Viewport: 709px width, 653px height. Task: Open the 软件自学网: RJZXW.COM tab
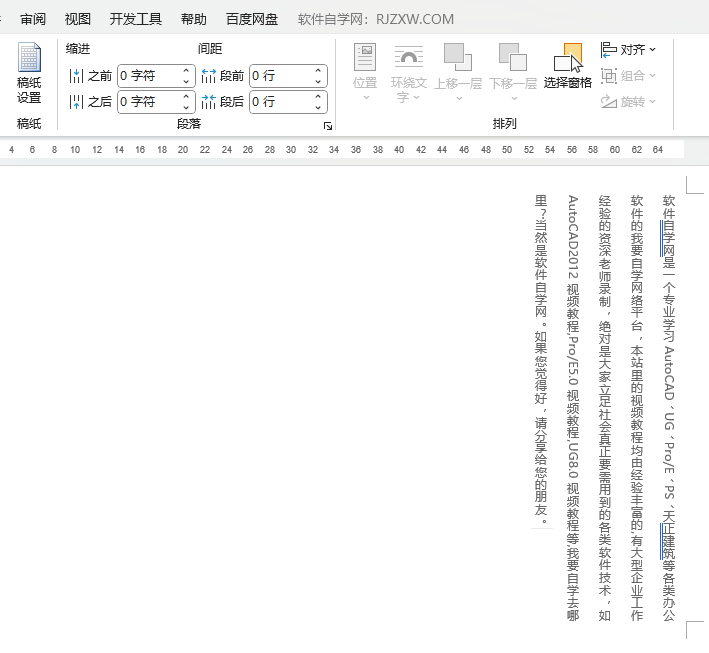tap(376, 19)
